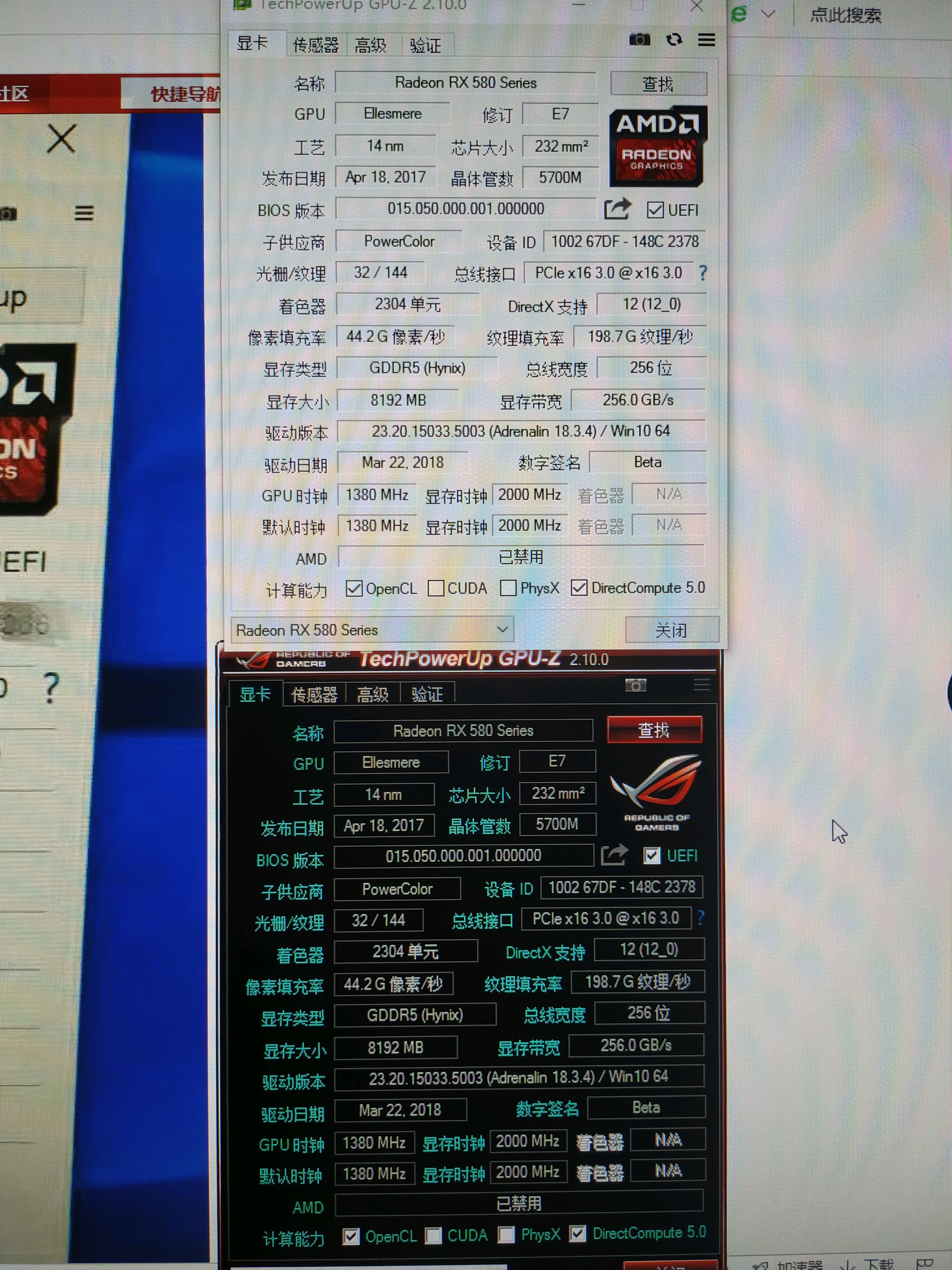The width and height of the screenshot is (952, 1270).
Task: Toggle the PhysX checkbox in the light GPU-Z window
Action: pyautogui.click(x=508, y=588)
